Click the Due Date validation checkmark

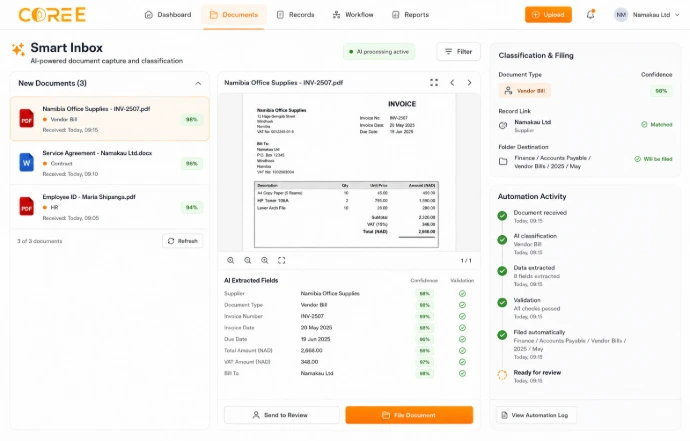tap(462, 339)
